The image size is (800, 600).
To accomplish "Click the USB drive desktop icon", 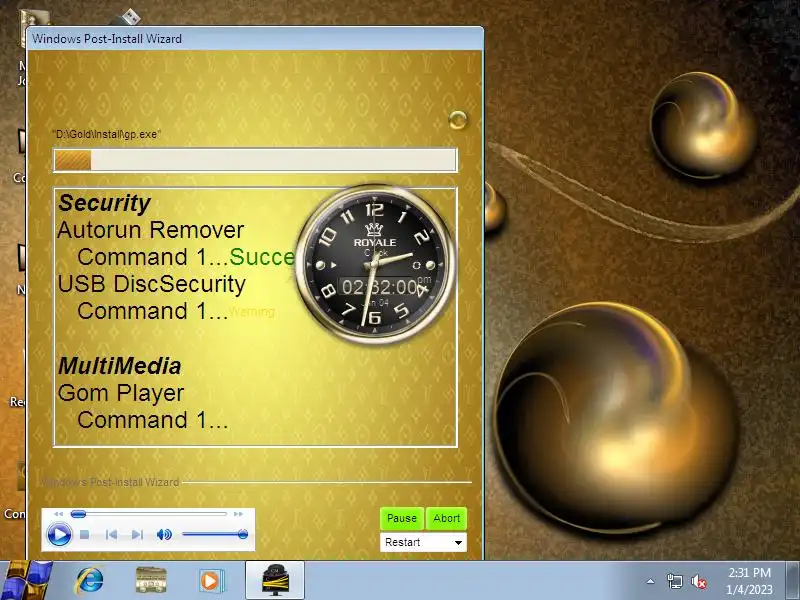I will point(126,17).
